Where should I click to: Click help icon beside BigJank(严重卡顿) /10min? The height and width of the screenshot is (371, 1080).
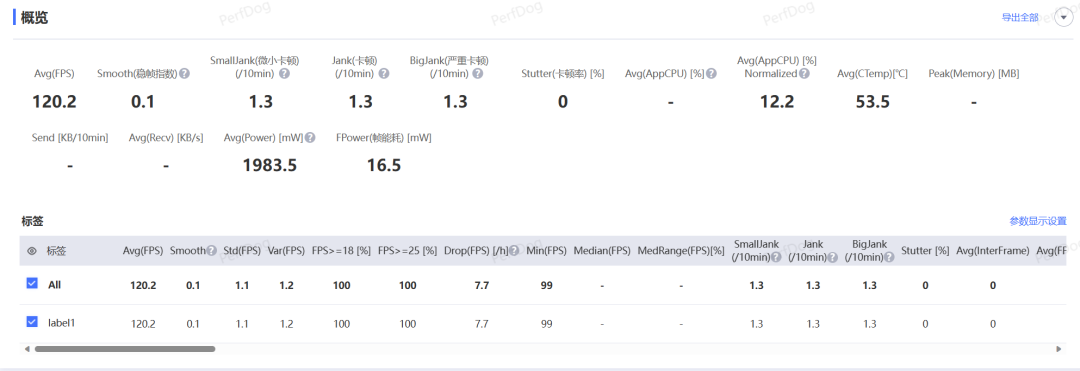(x=478, y=74)
